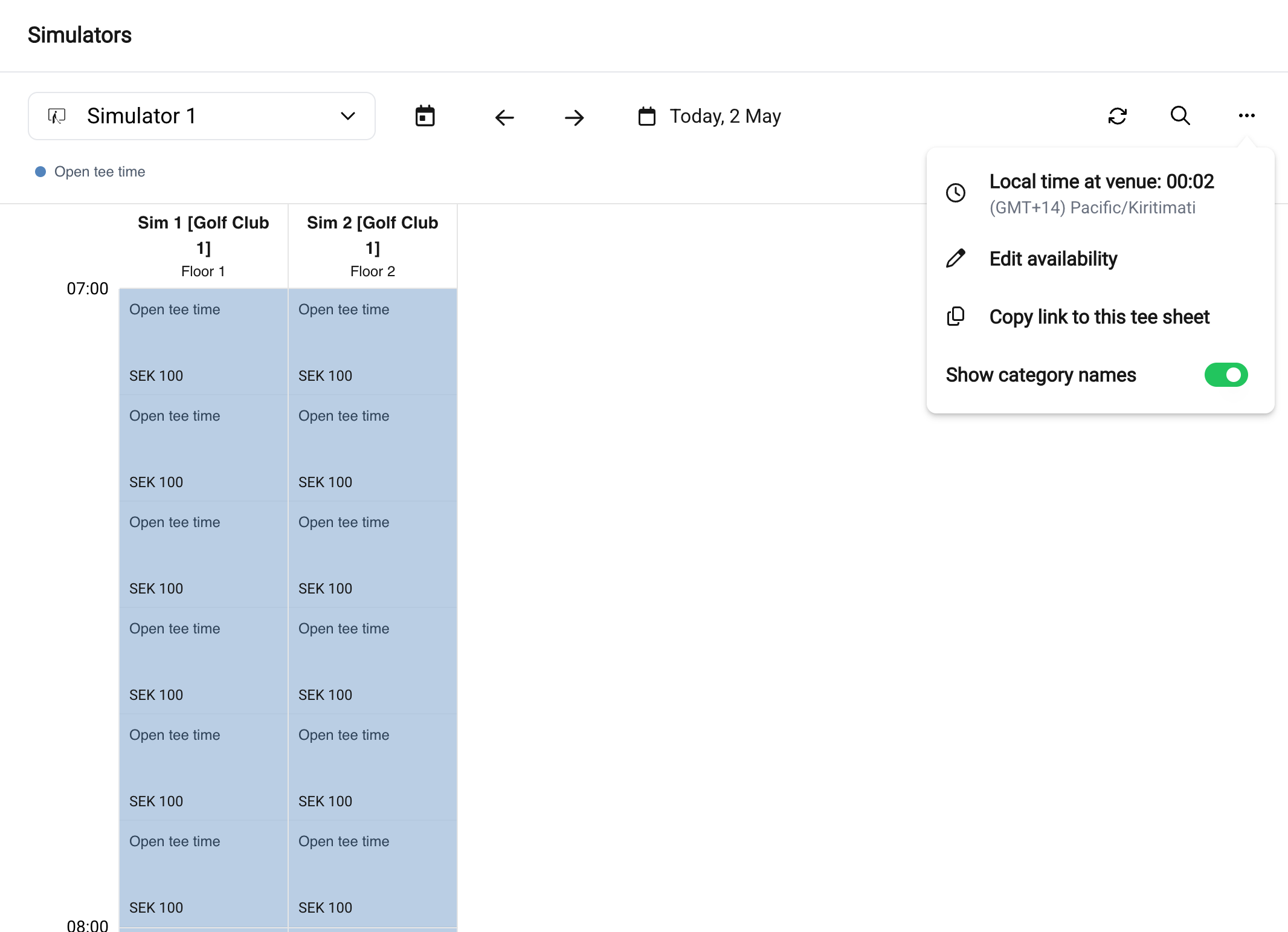Click the clock icon beside local time
Viewport: 1288px width, 932px height.
[x=956, y=193]
